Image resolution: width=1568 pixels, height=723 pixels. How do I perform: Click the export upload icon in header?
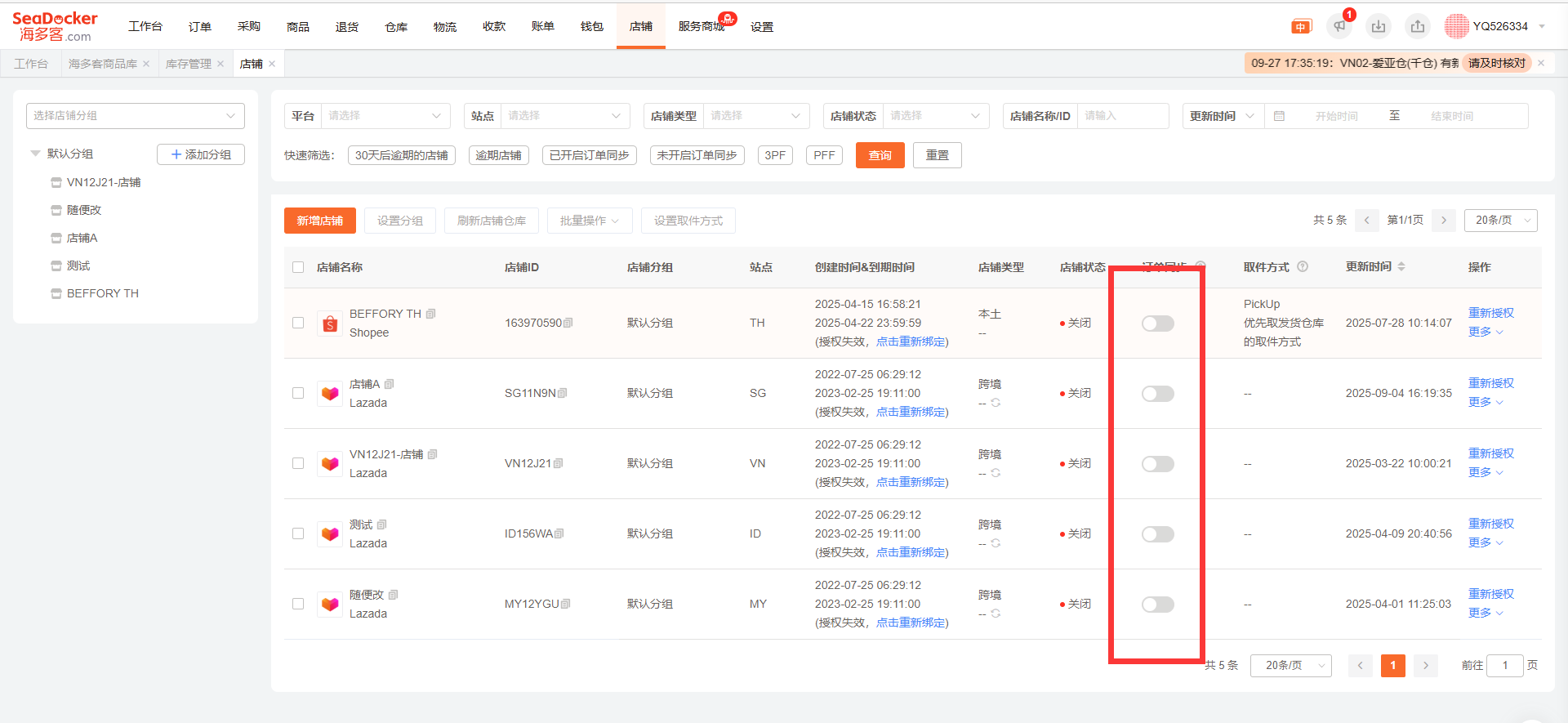[x=1418, y=26]
